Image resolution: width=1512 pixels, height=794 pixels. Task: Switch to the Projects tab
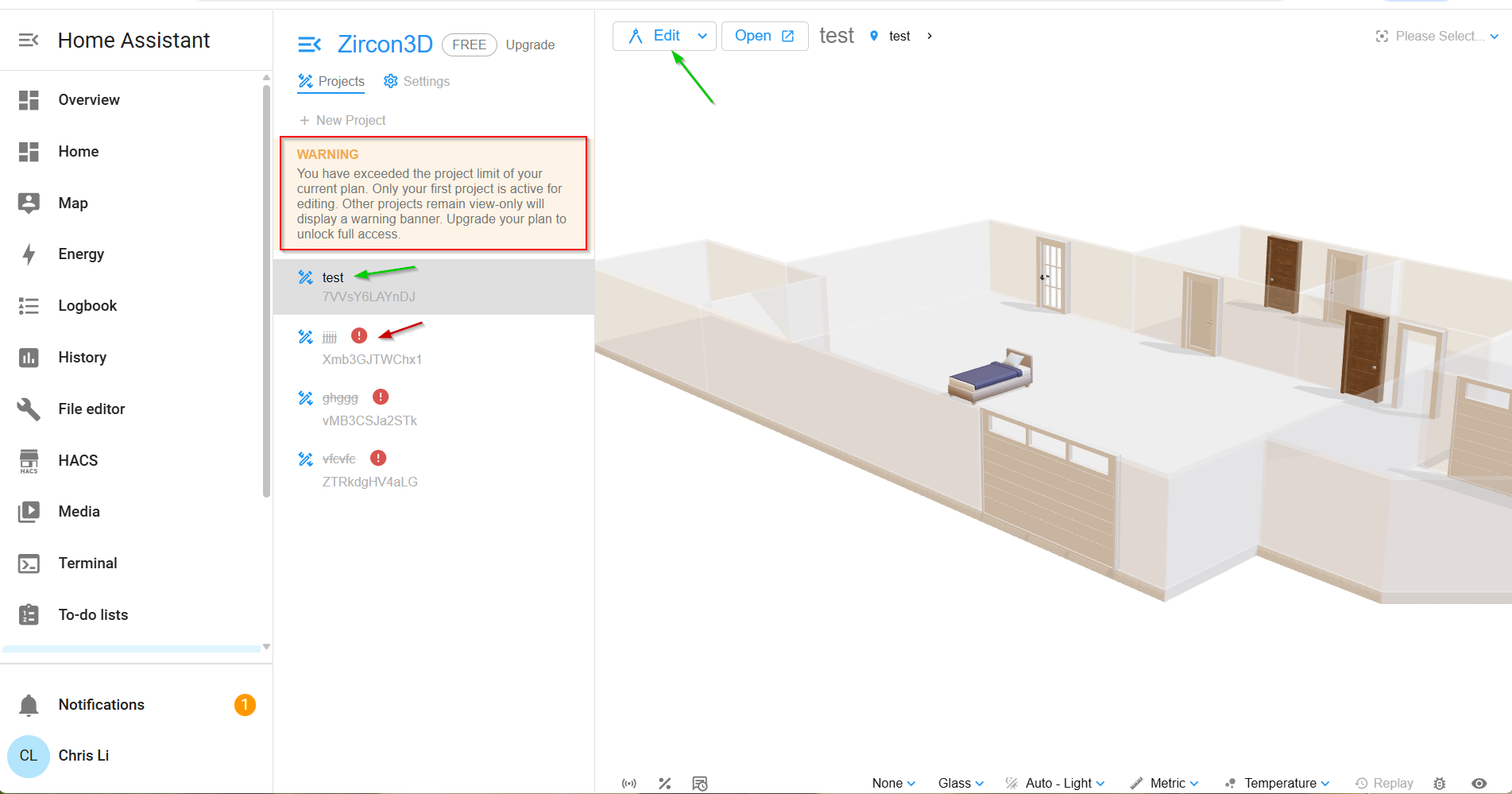(x=331, y=82)
